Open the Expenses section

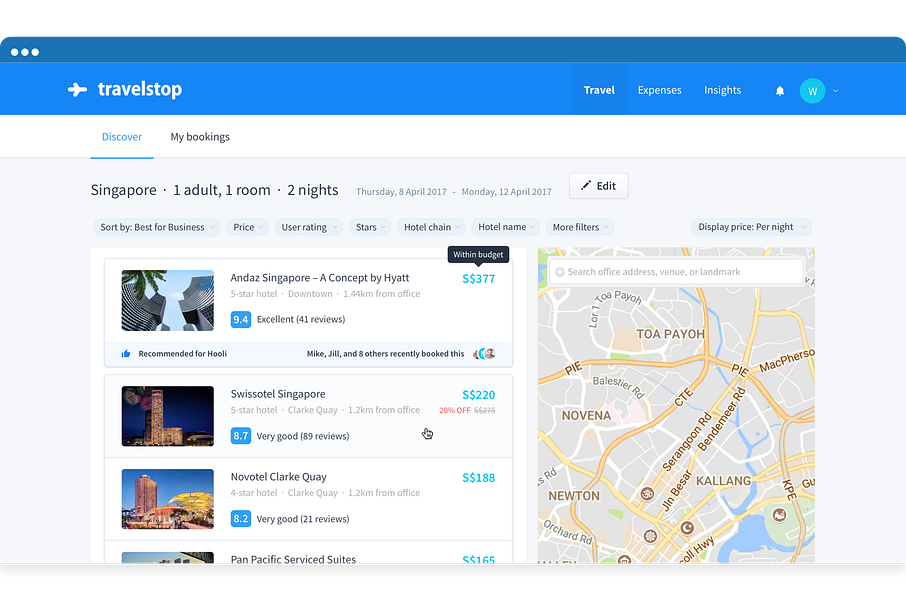659,90
